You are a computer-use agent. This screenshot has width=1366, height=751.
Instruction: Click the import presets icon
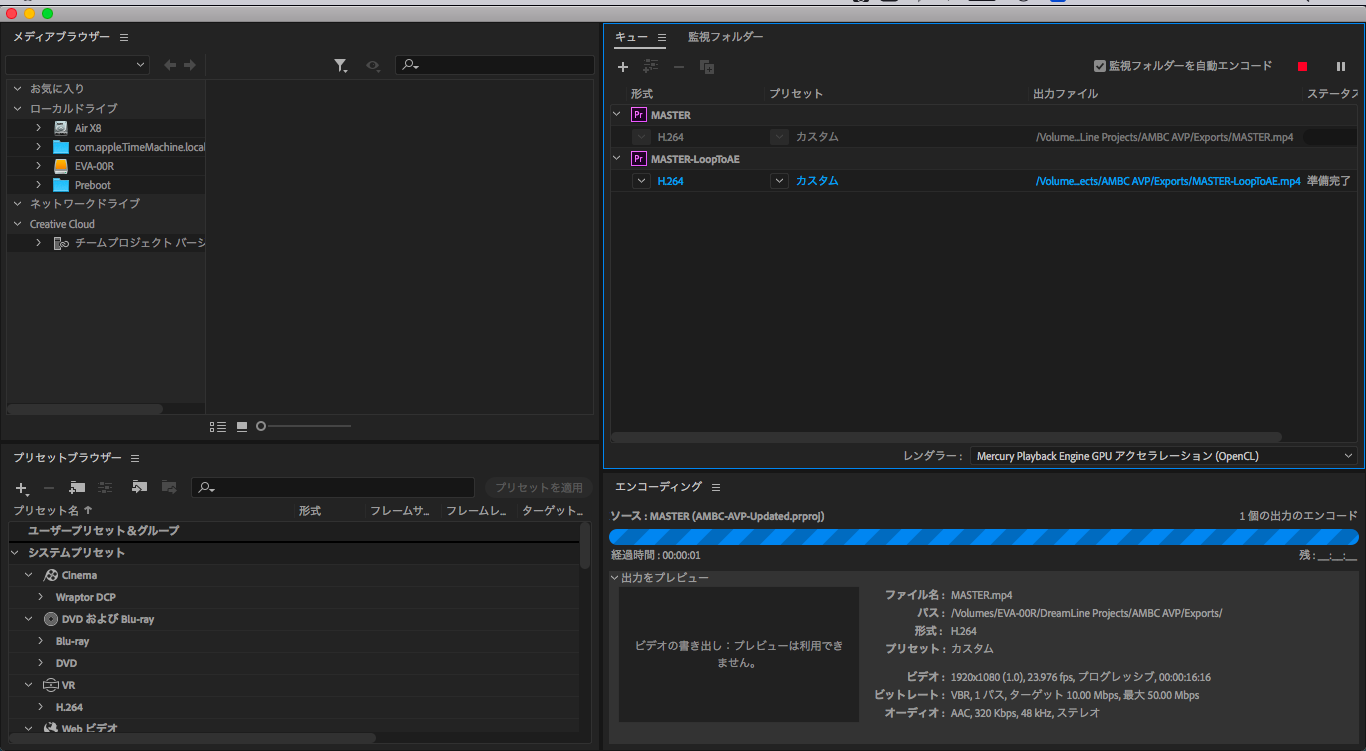(x=139, y=488)
